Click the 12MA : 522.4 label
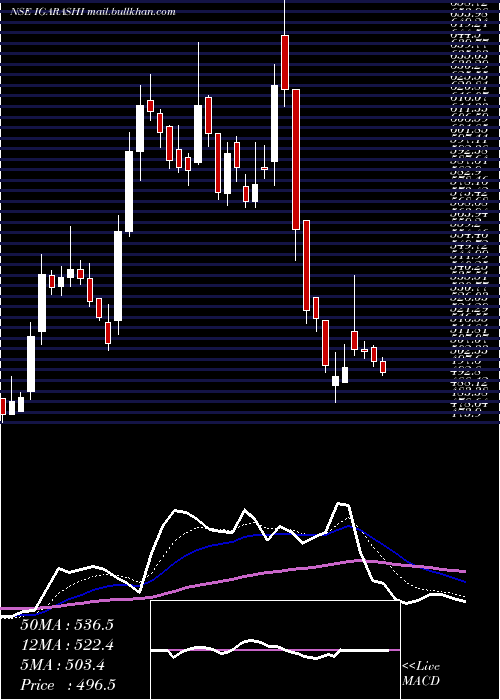 tap(67, 645)
